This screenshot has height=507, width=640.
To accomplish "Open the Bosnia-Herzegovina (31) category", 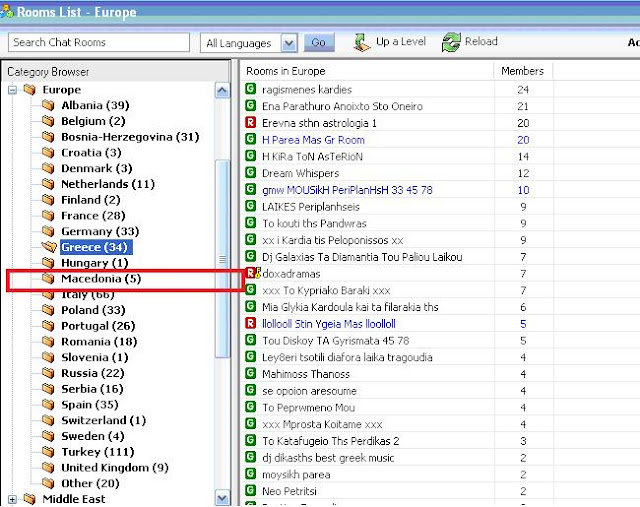I will (x=130, y=137).
